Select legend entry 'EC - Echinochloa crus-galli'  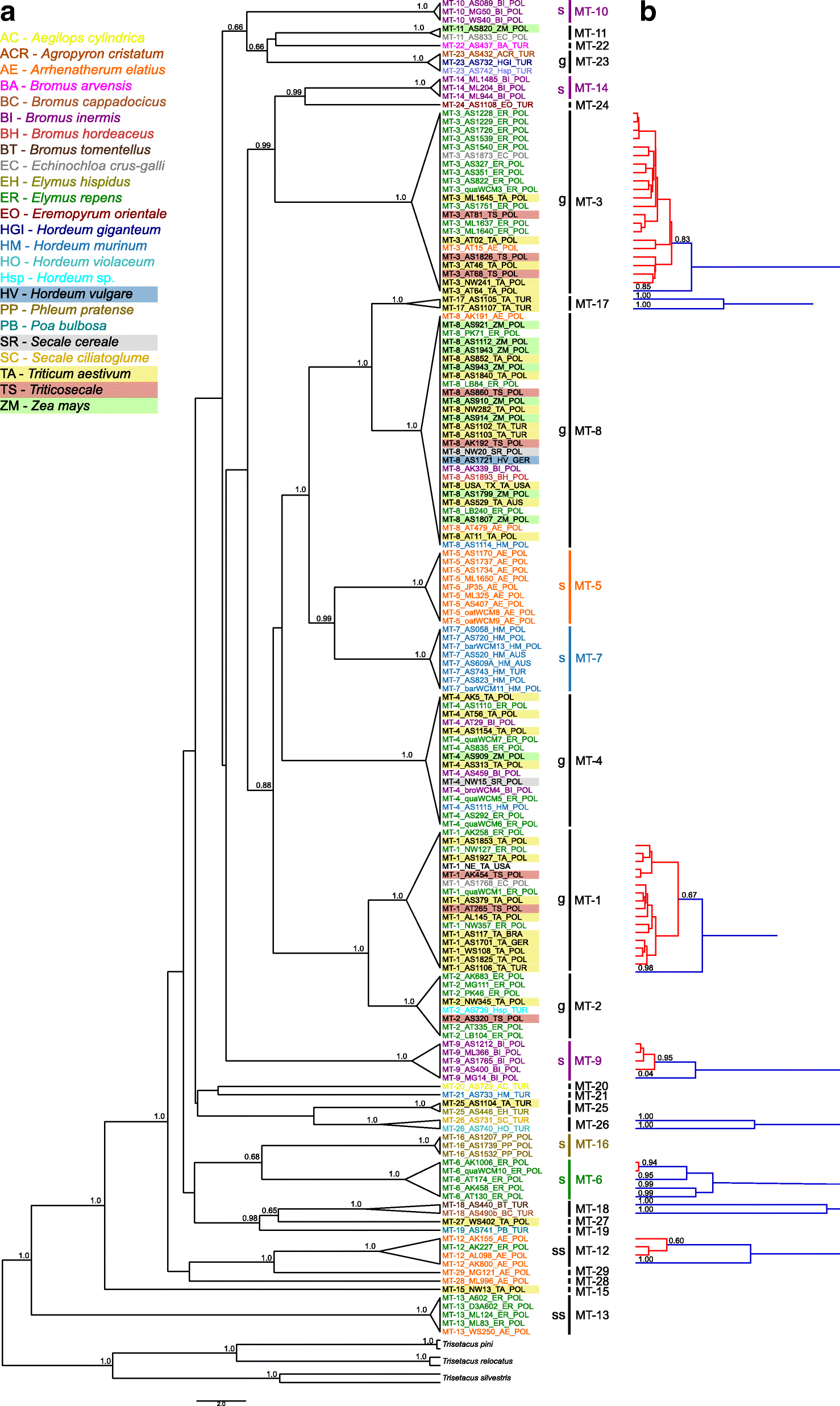[x=82, y=166]
